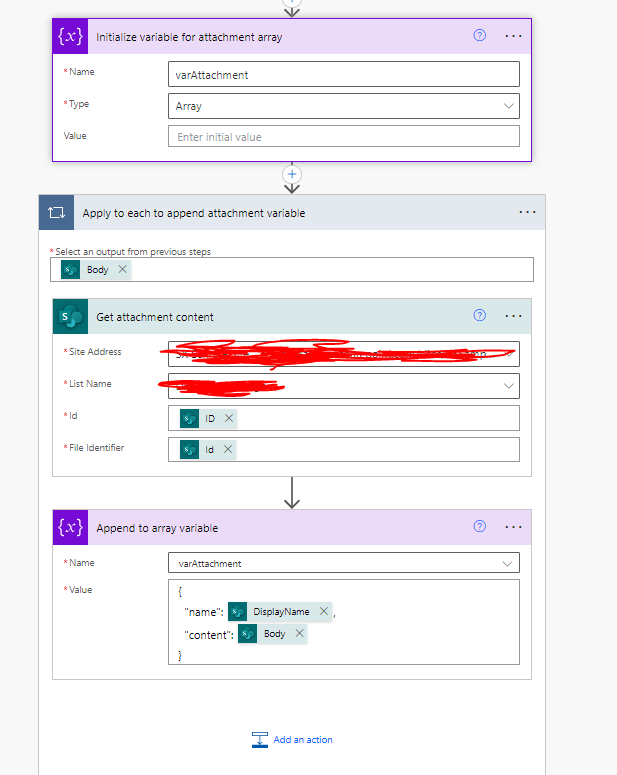The width and height of the screenshot is (617, 775).
Task: Click the Add an action link
Action: (x=303, y=739)
